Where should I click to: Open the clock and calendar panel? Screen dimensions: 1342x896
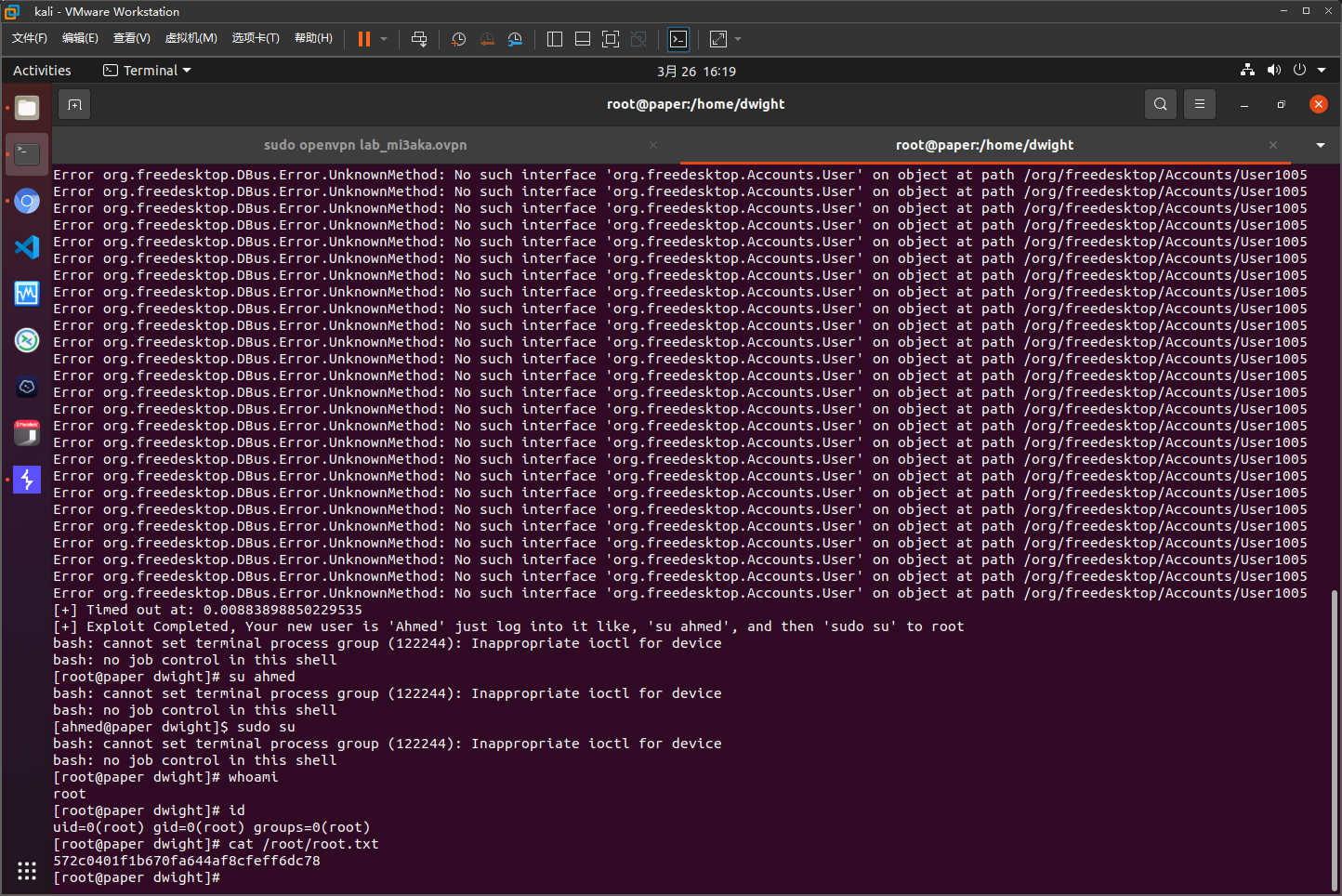(x=696, y=71)
